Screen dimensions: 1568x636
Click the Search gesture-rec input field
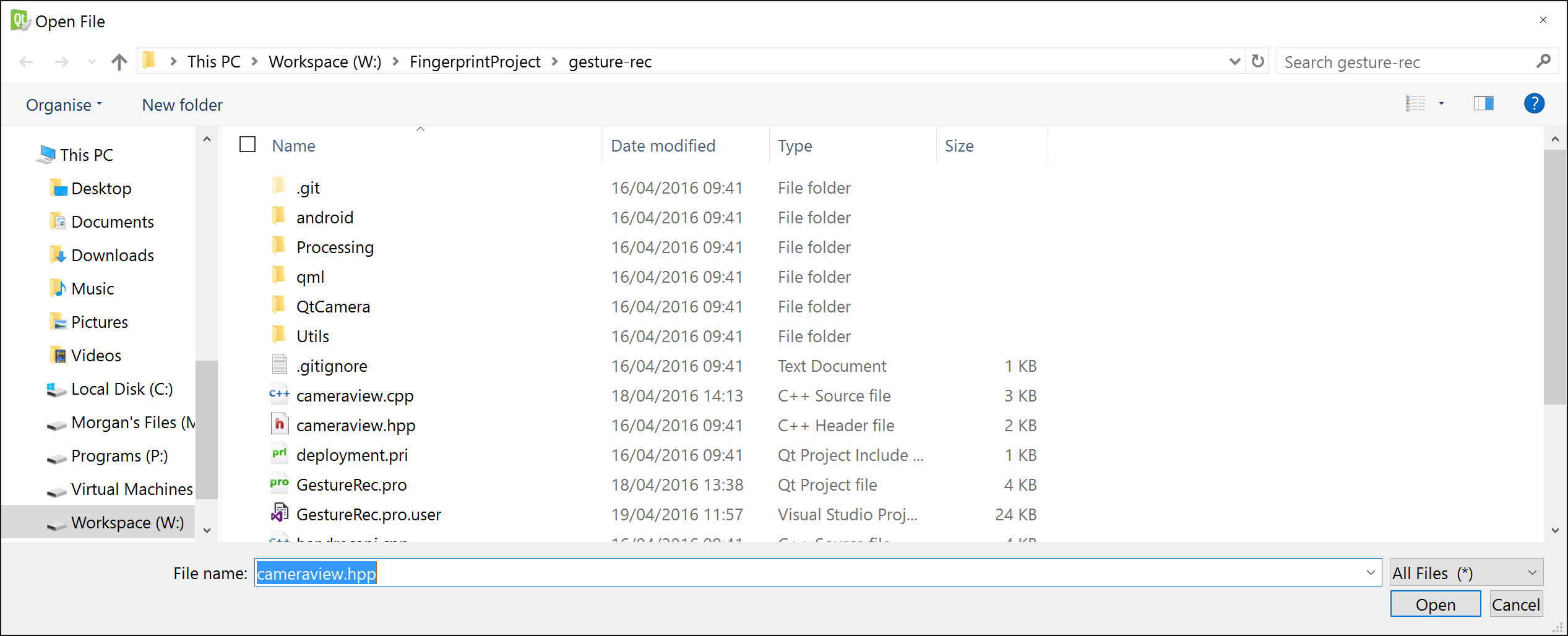pos(1405,62)
